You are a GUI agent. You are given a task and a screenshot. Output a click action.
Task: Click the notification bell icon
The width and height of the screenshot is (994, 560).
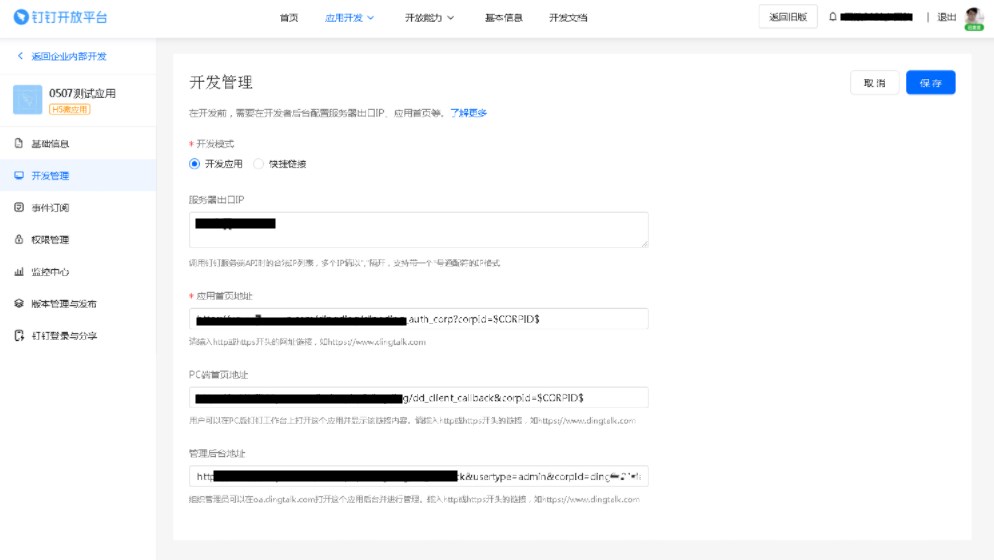click(832, 17)
